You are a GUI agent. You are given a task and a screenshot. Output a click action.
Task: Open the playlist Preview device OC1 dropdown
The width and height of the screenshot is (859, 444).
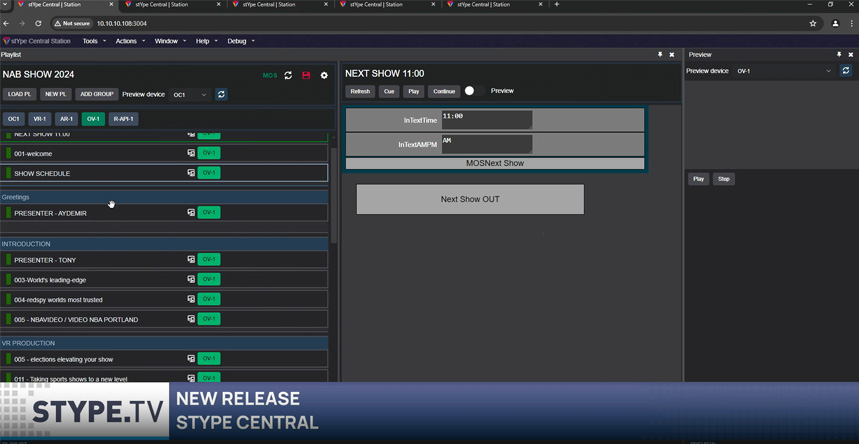190,95
